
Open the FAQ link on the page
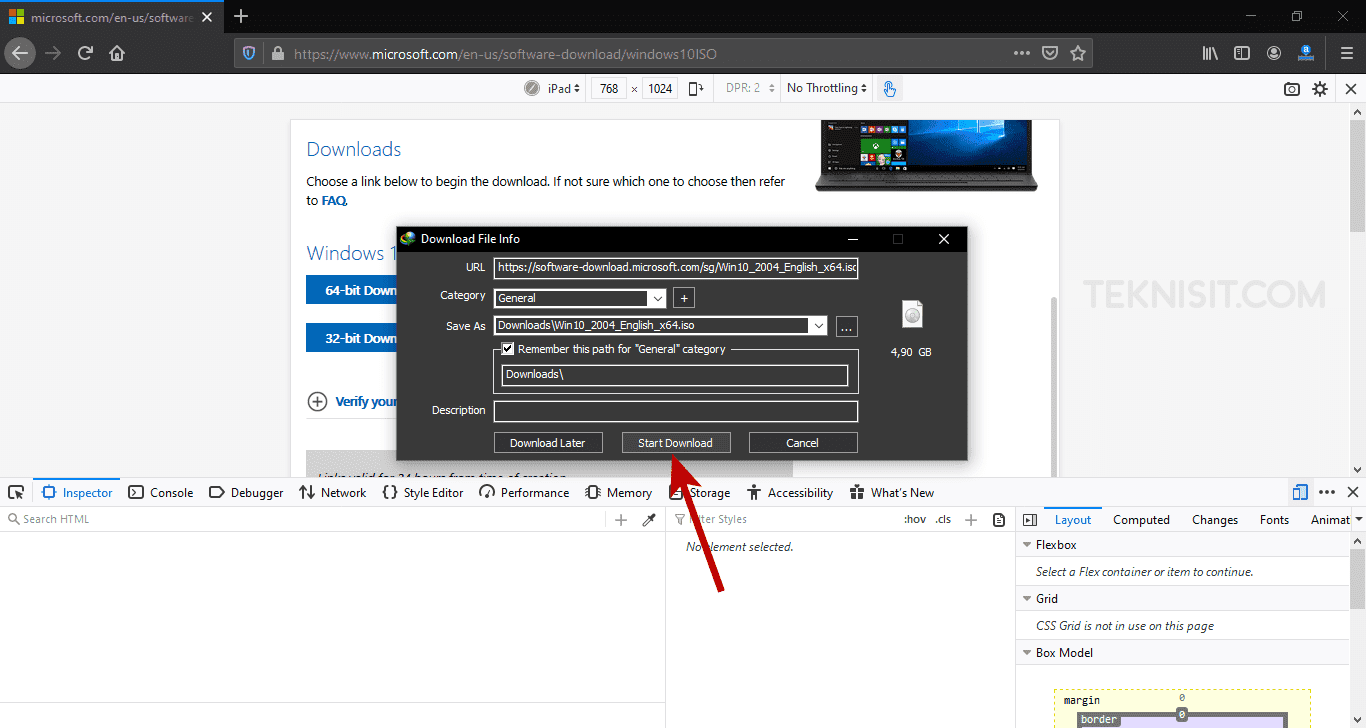[x=333, y=200]
